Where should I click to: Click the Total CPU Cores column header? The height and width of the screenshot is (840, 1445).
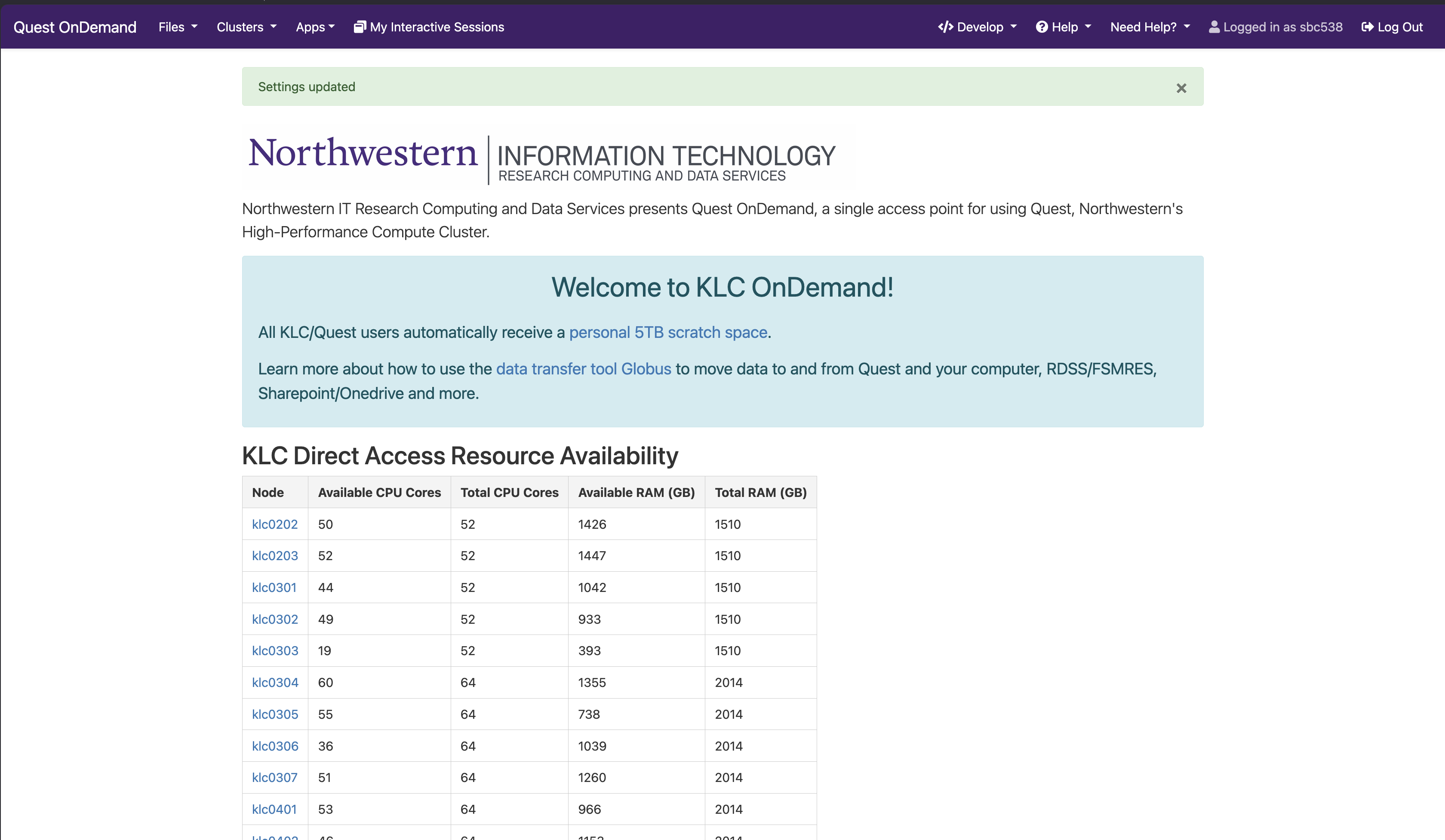[509, 492]
